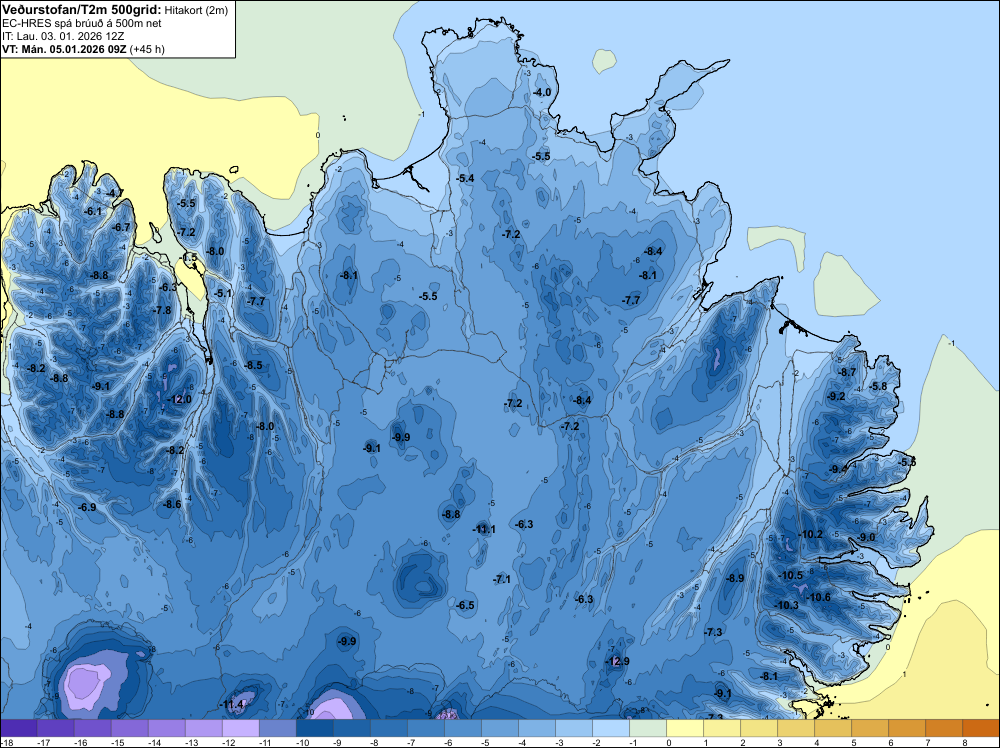Click the -8.7 temperature value
1000x748 pixels.
coord(848,372)
